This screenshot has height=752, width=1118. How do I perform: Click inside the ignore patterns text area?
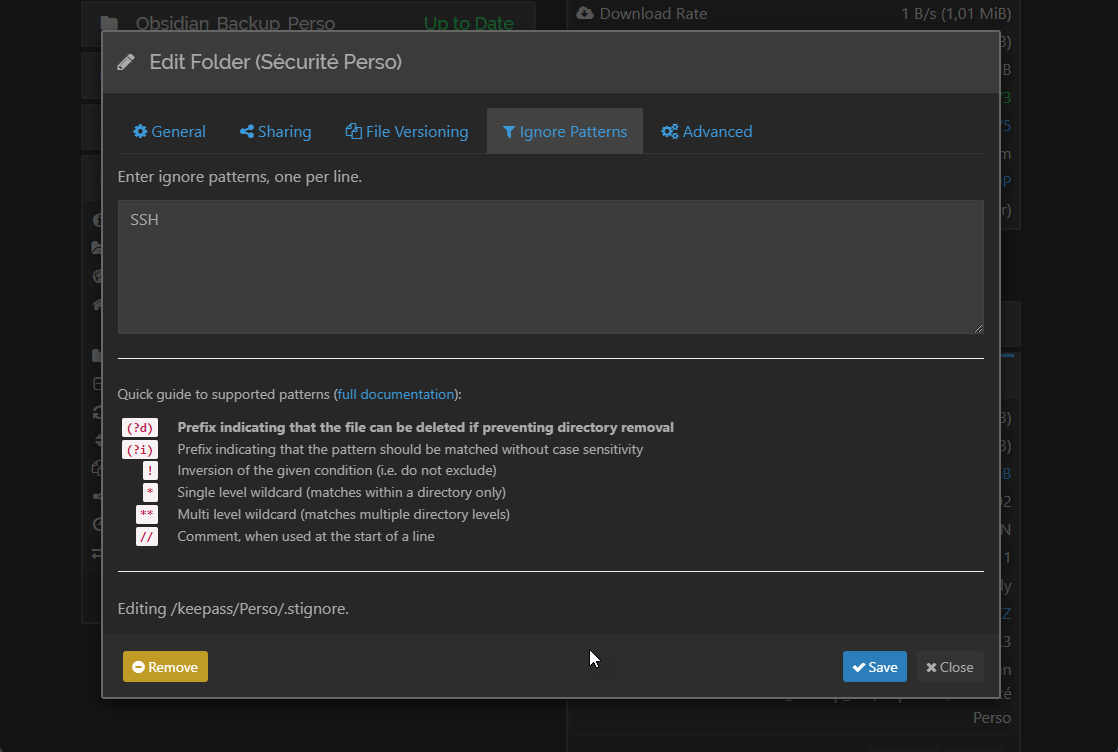pos(550,267)
